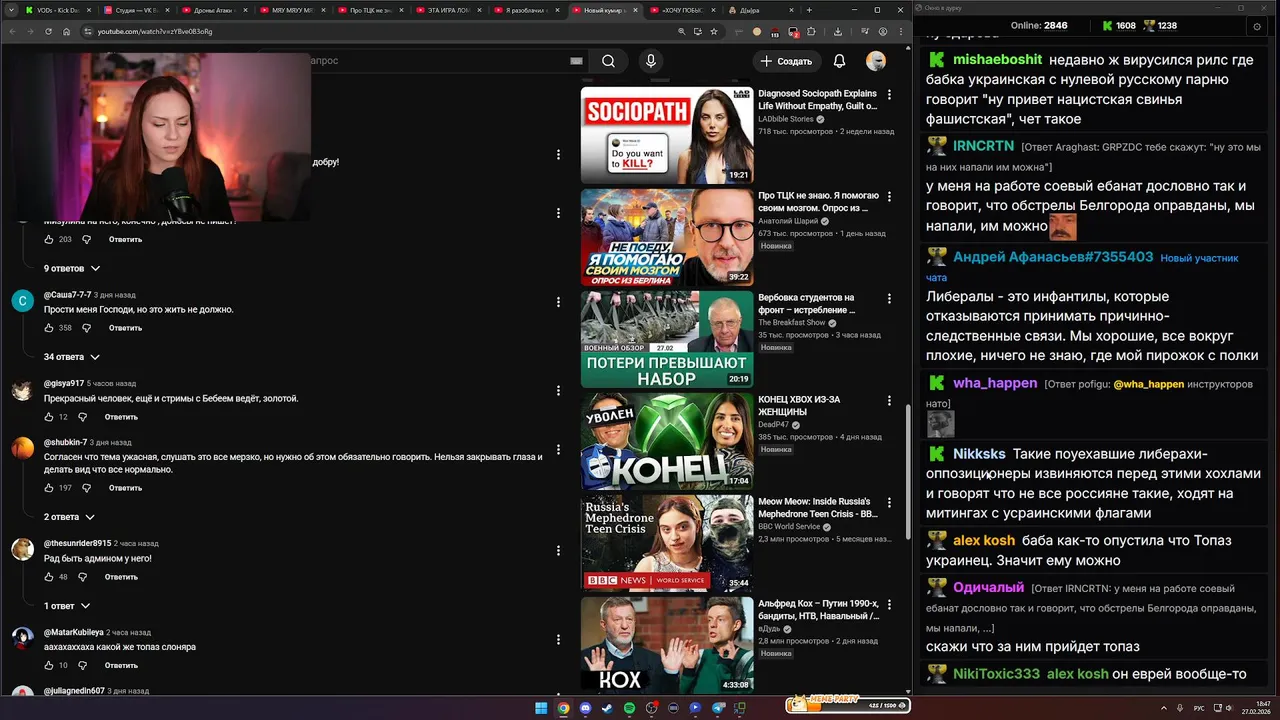This screenshot has width=1280, height=720.
Task: Open Steam from the Windows taskbar
Action: (607, 708)
